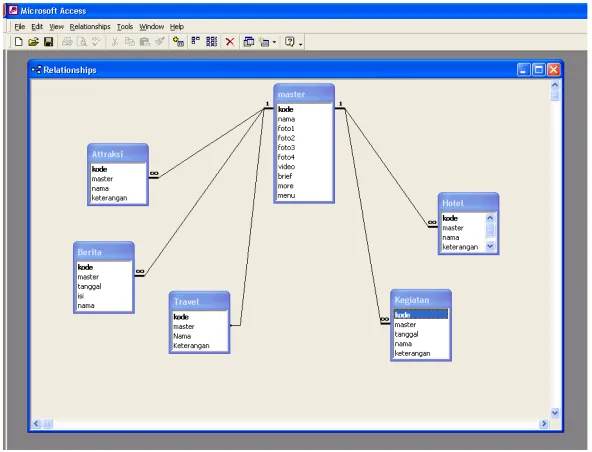This screenshot has width=592, height=452.
Task: Click the Relationships window title icon
Action: (x=36, y=70)
